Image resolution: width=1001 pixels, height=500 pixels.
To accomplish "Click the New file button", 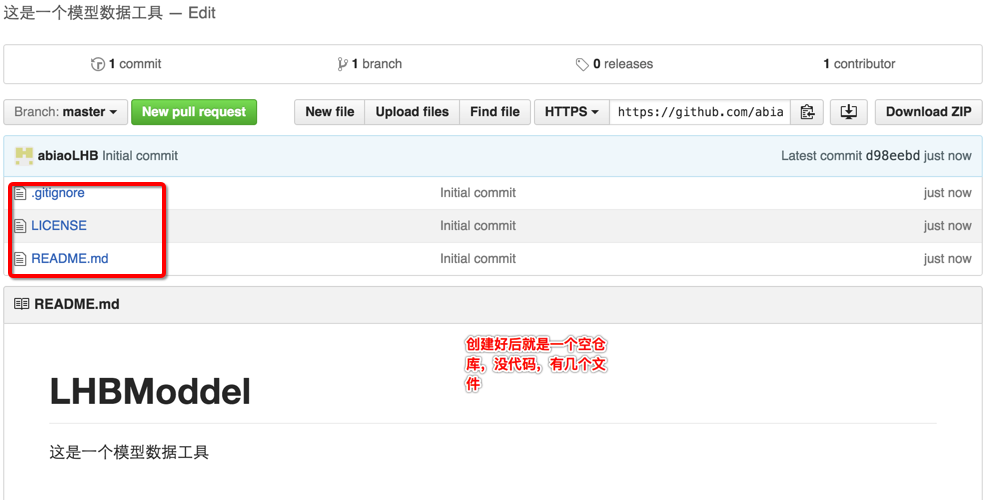I will click(329, 112).
